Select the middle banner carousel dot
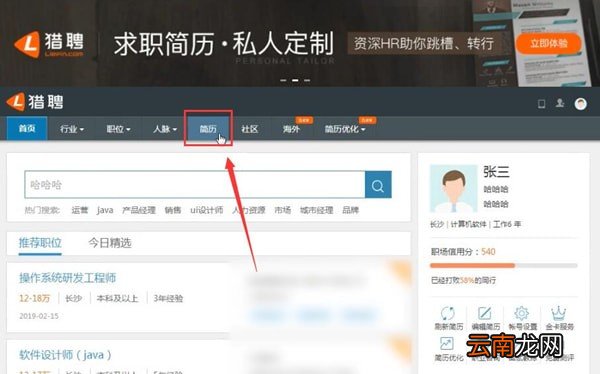The width and height of the screenshot is (600, 374). 295,80
